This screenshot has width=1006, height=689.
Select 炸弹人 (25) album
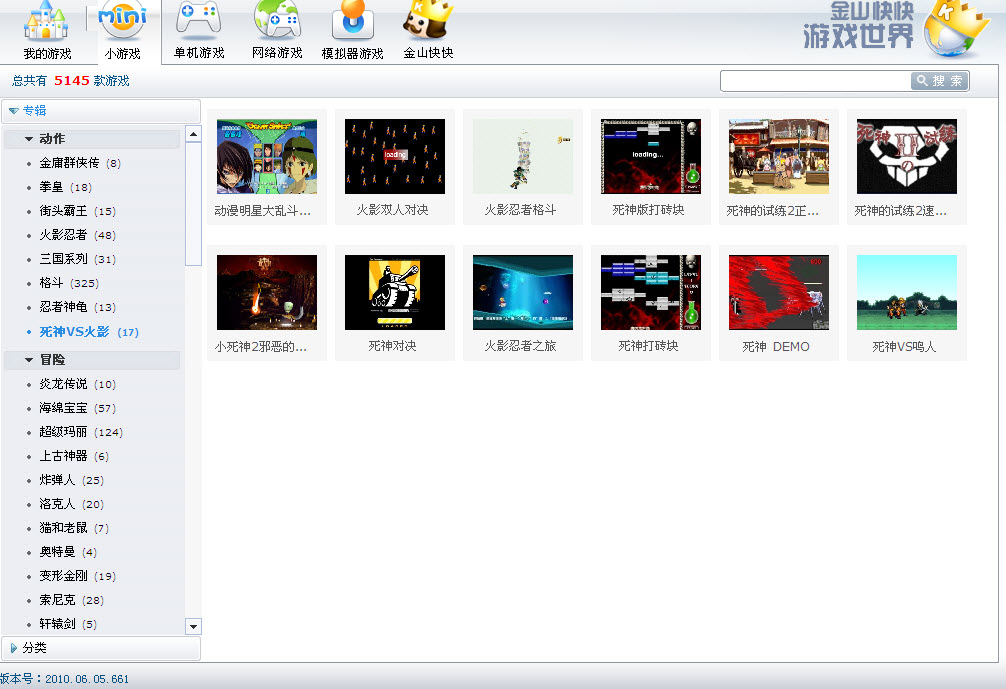pos(71,480)
